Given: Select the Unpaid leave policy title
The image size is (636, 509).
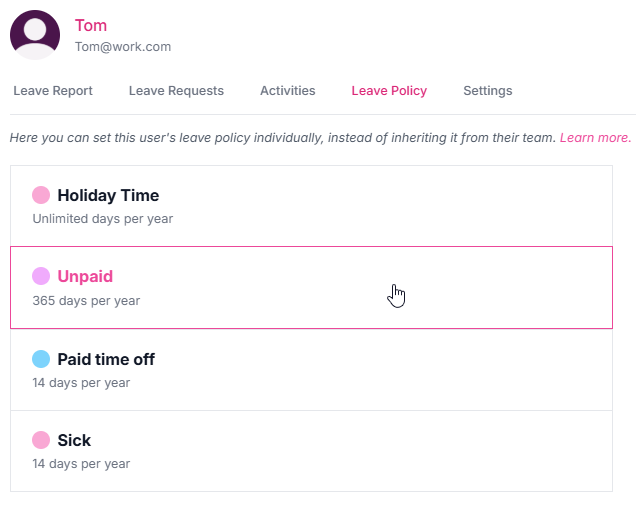Looking at the screenshot, I should (85, 276).
